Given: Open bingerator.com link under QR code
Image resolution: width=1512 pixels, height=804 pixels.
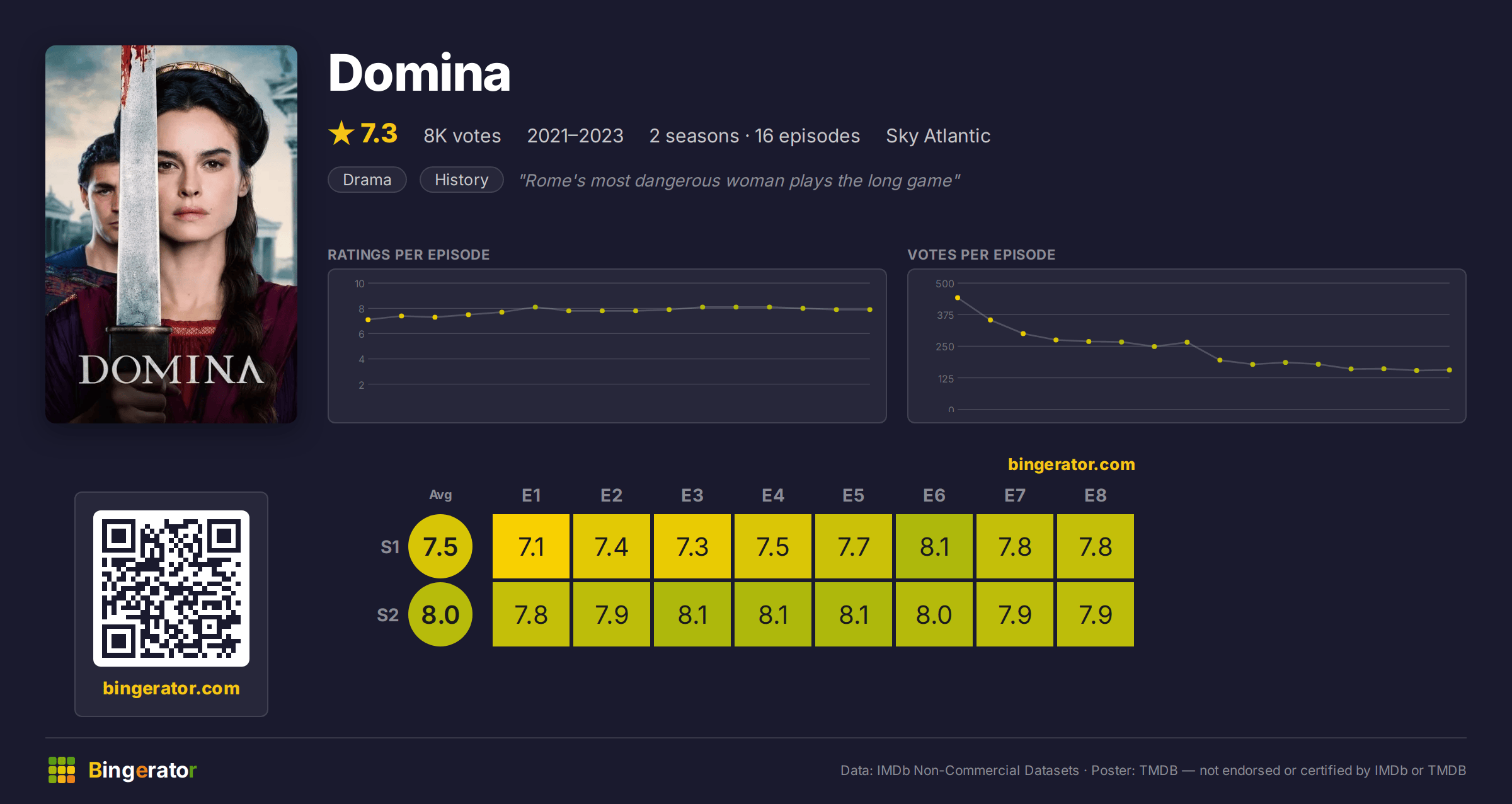Looking at the screenshot, I should pyautogui.click(x=171, y=688).
